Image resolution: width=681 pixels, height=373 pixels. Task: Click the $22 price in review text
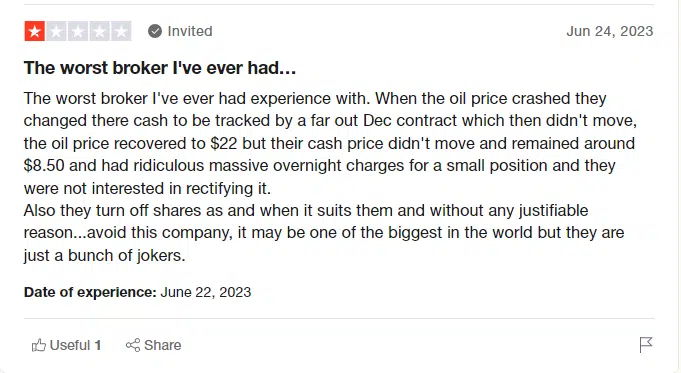(224, 143)
